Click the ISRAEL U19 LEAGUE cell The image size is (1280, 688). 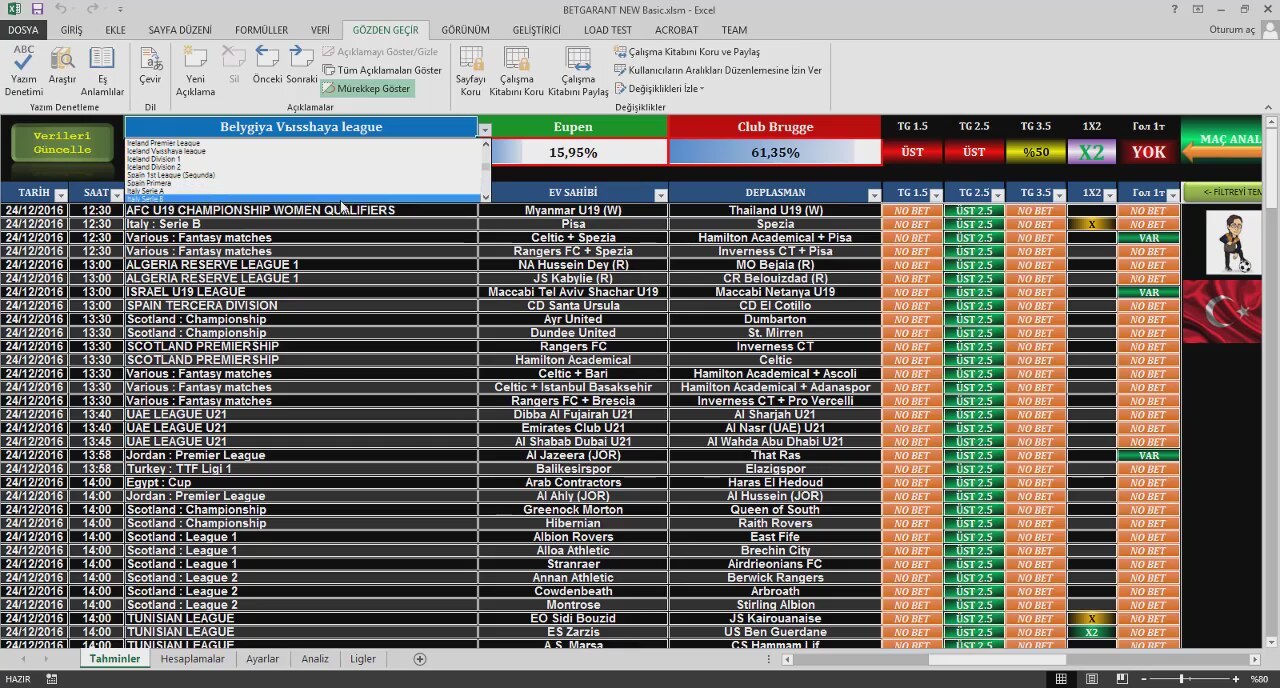tap(301, 292)
